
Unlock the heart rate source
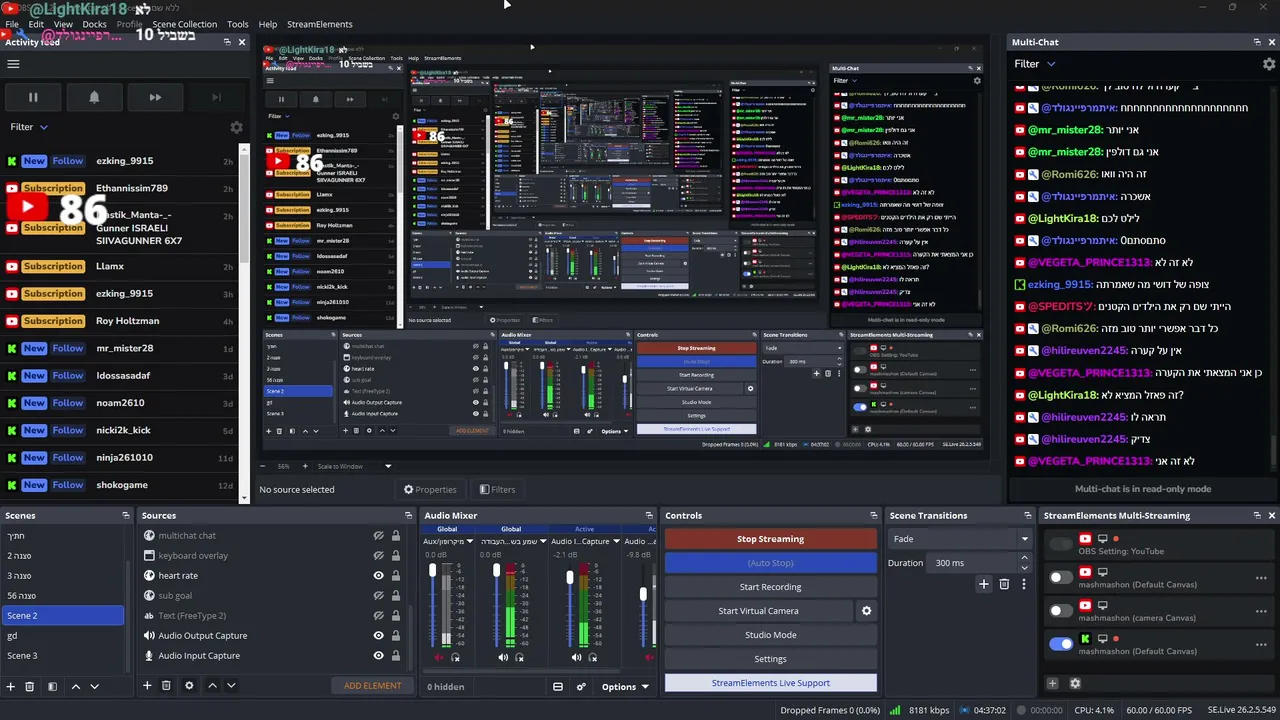pos(396,576)
